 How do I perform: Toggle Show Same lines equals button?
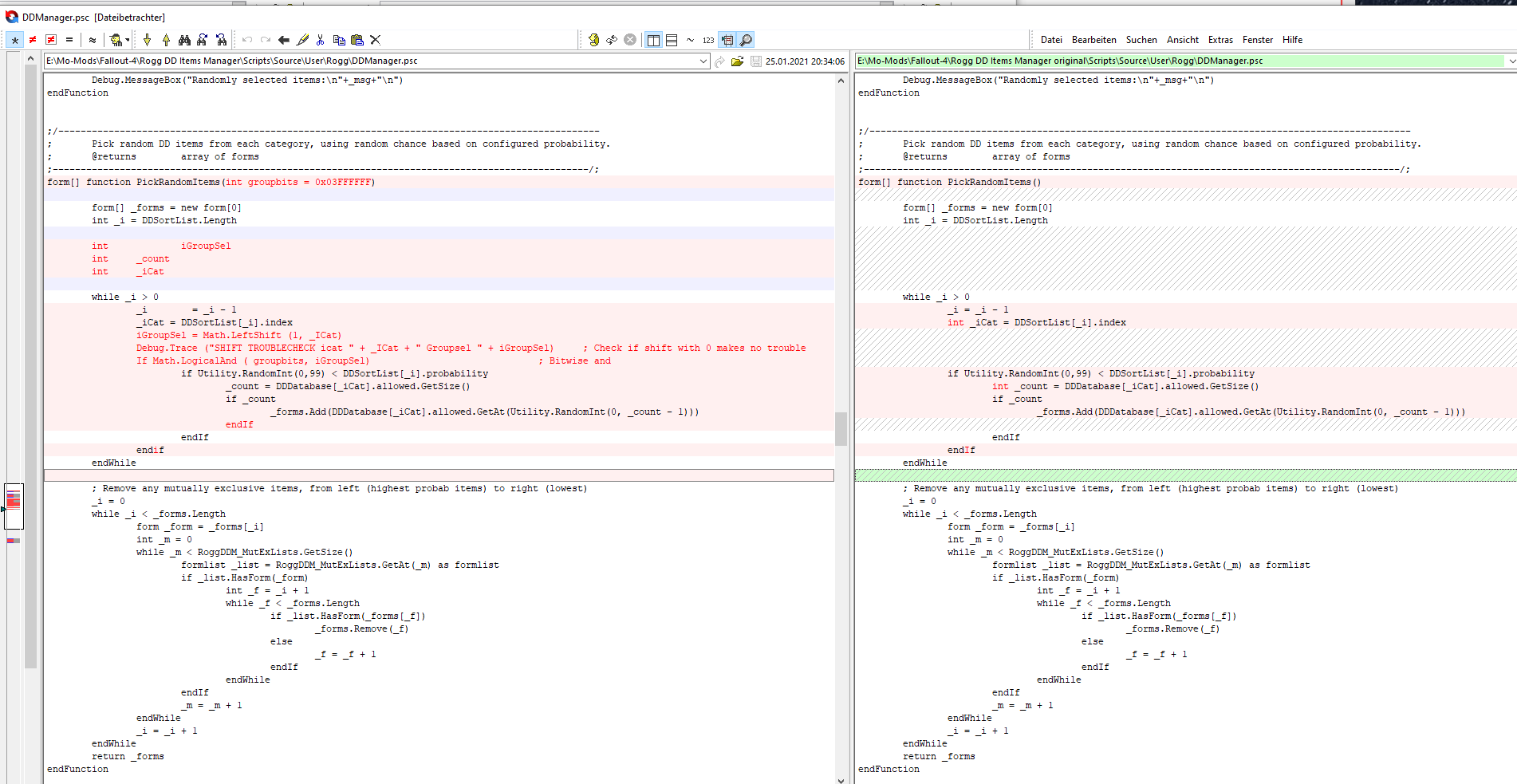(x=69, y=40)
